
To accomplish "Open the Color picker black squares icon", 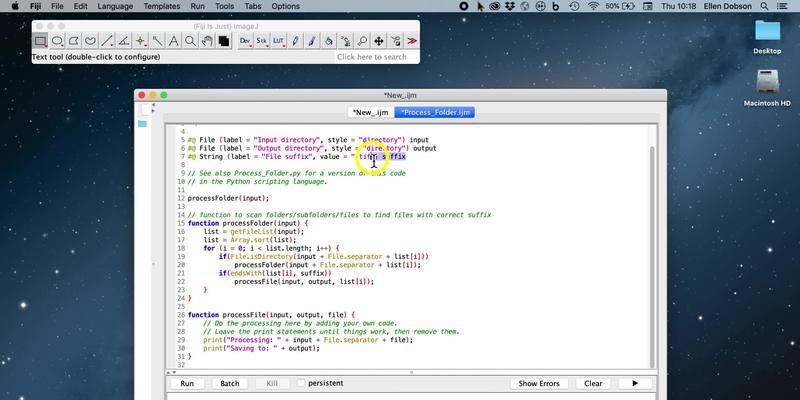I will point(223,41).
